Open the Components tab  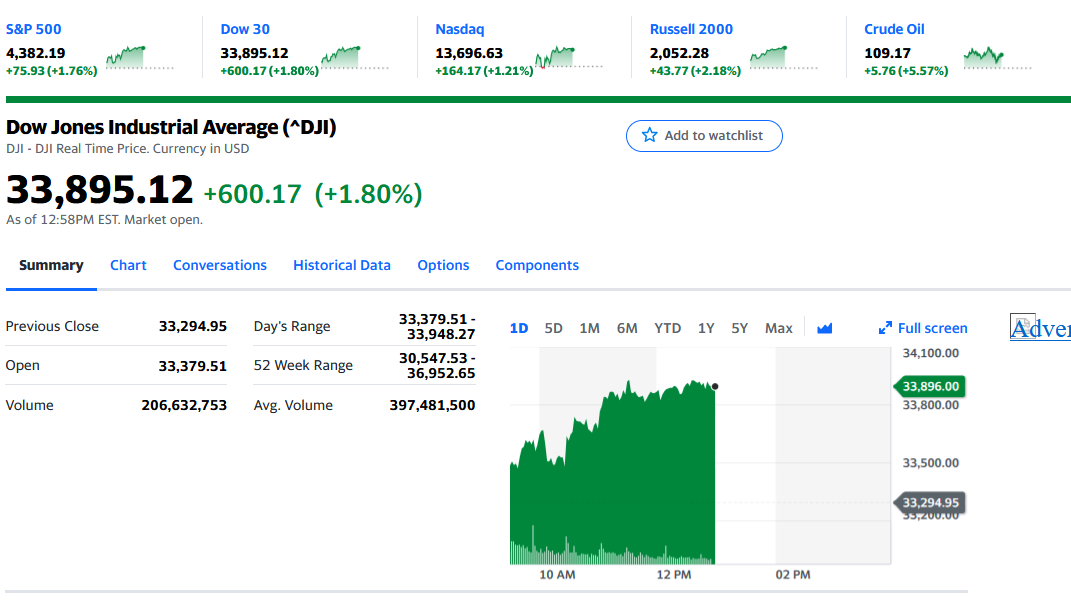(537, 265)
